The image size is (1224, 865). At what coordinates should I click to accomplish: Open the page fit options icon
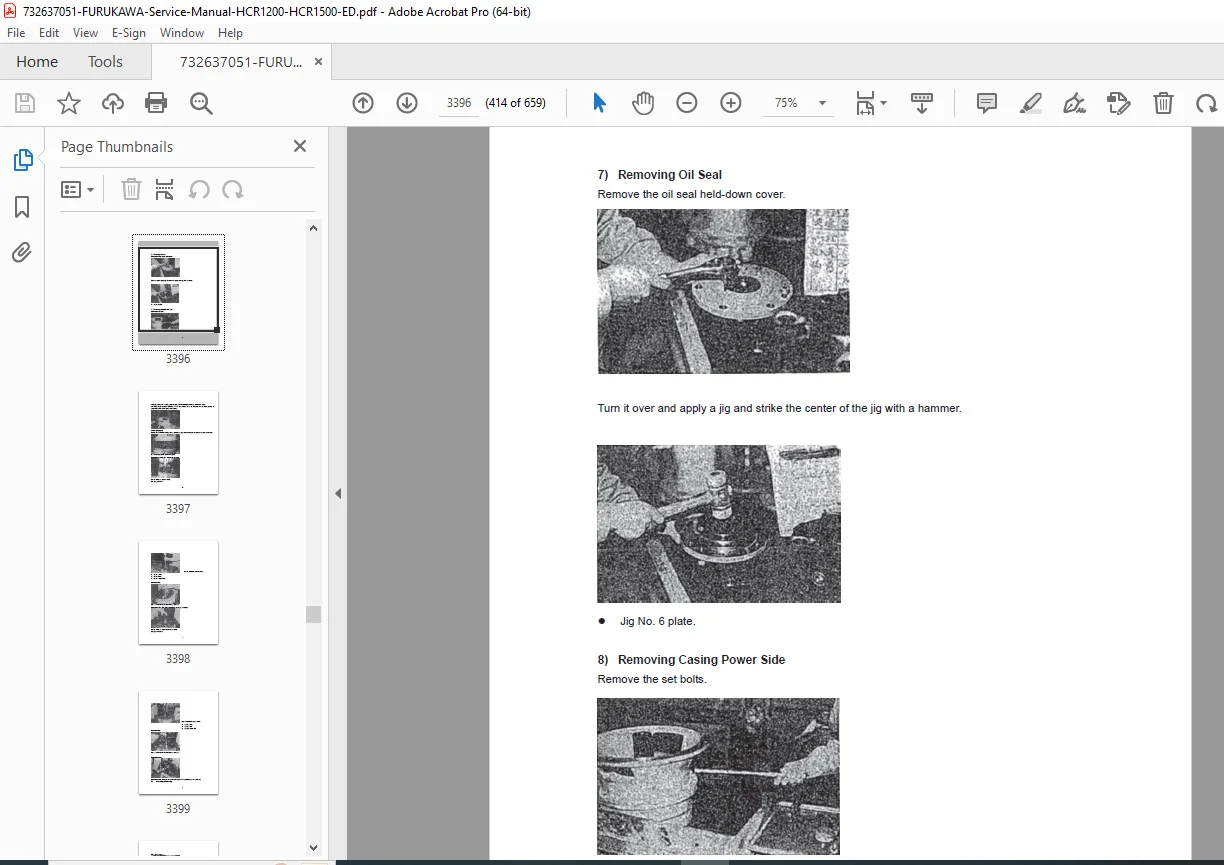tap(870, 103)
